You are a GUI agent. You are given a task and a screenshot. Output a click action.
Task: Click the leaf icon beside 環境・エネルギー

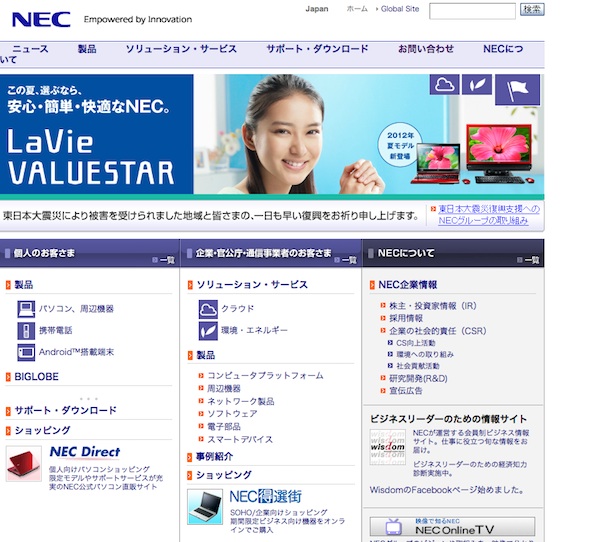[208, 331]
